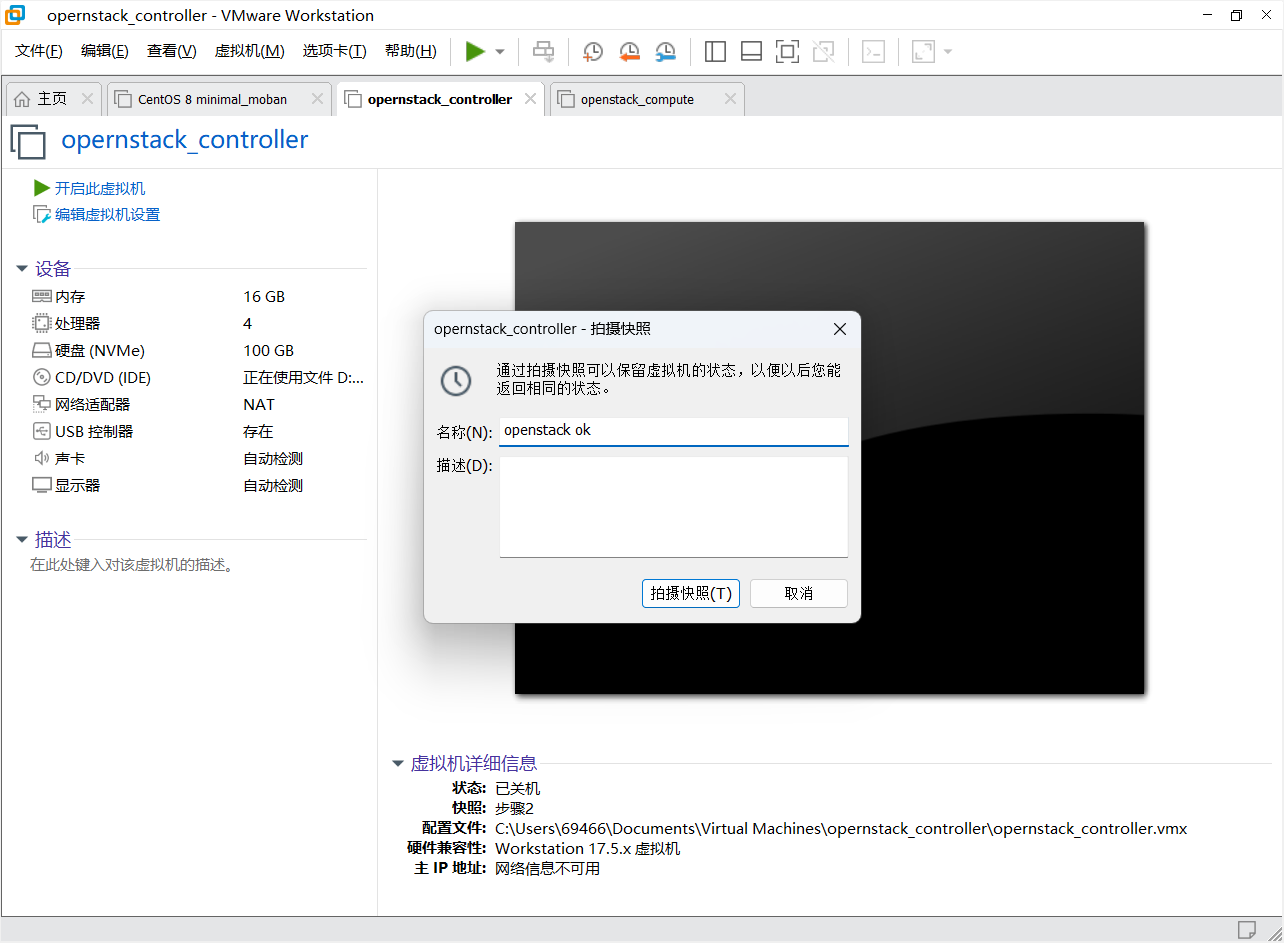Open the Snapshot Manager toolbar icon

click(x=665, y=51)
